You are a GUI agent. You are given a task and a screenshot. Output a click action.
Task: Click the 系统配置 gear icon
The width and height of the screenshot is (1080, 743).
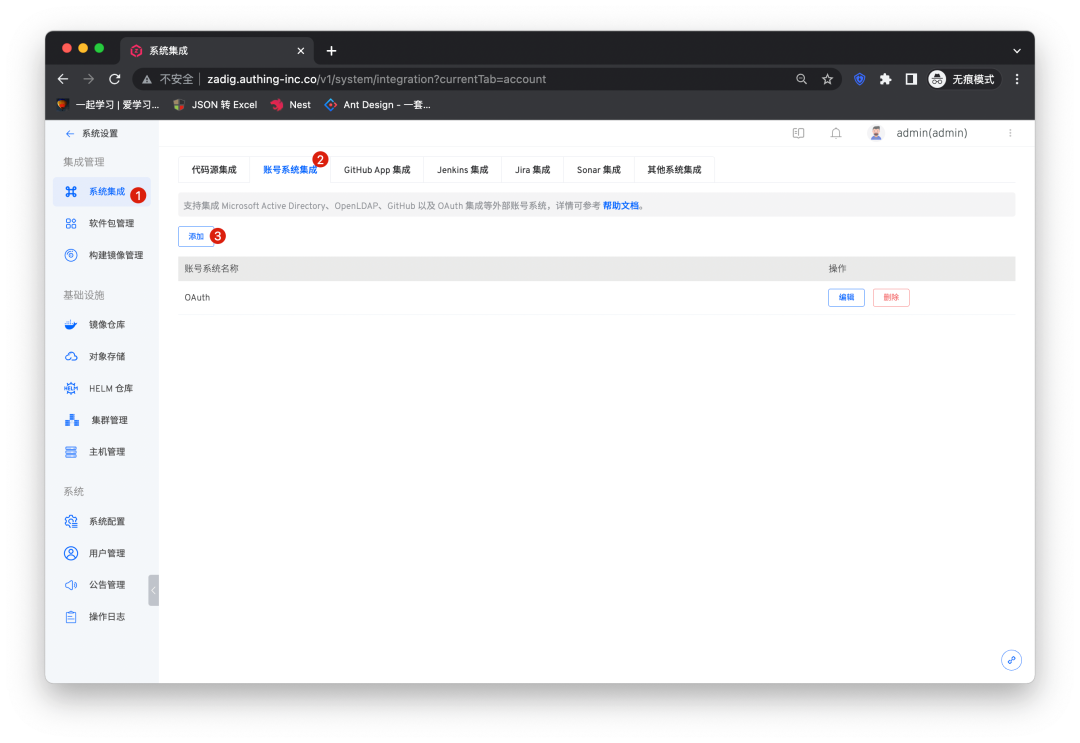pyautogui.click(x=71, y=521)
